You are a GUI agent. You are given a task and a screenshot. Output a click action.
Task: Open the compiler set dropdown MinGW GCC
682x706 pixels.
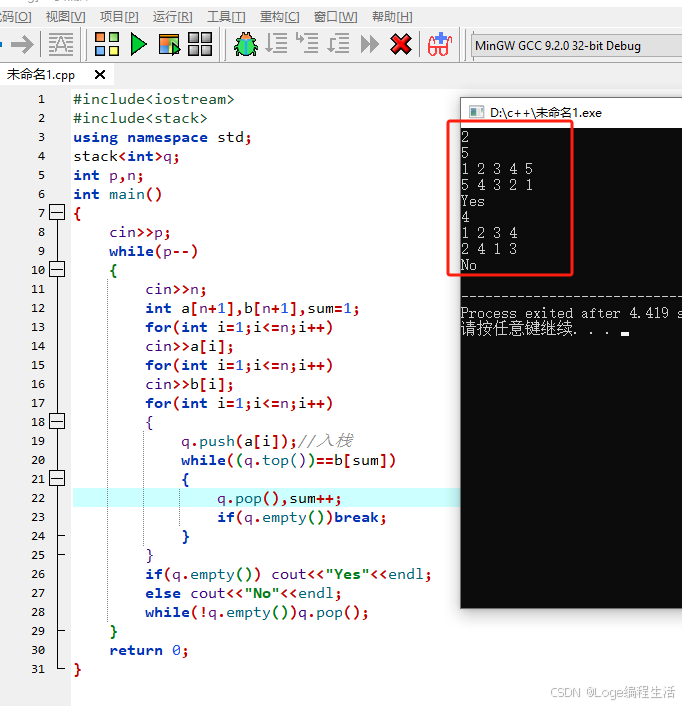(x=577, y=45)
